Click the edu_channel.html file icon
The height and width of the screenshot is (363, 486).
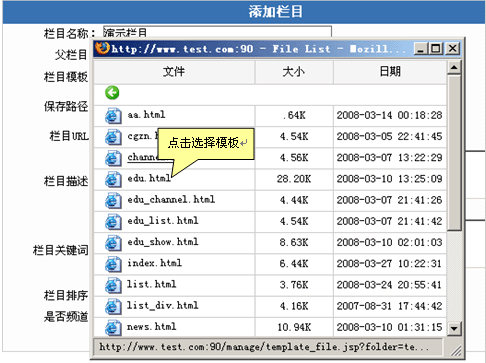pyautogui.click(x=113, y=200)
